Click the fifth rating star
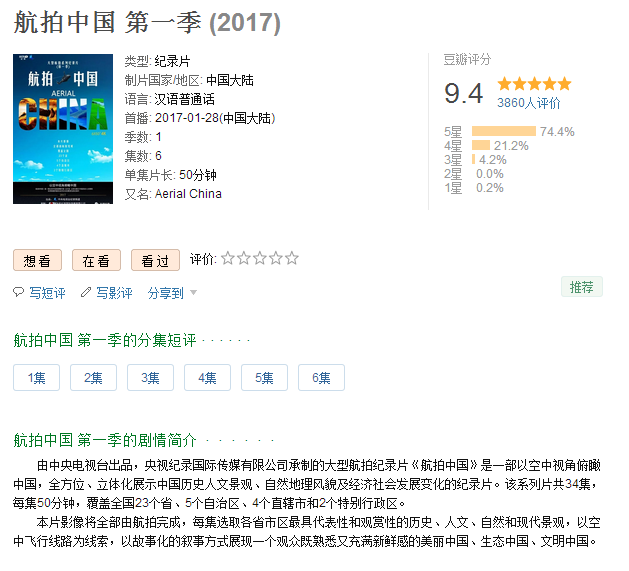The height and width of the screenshot is (571, 629). click(x=292, y=258)
